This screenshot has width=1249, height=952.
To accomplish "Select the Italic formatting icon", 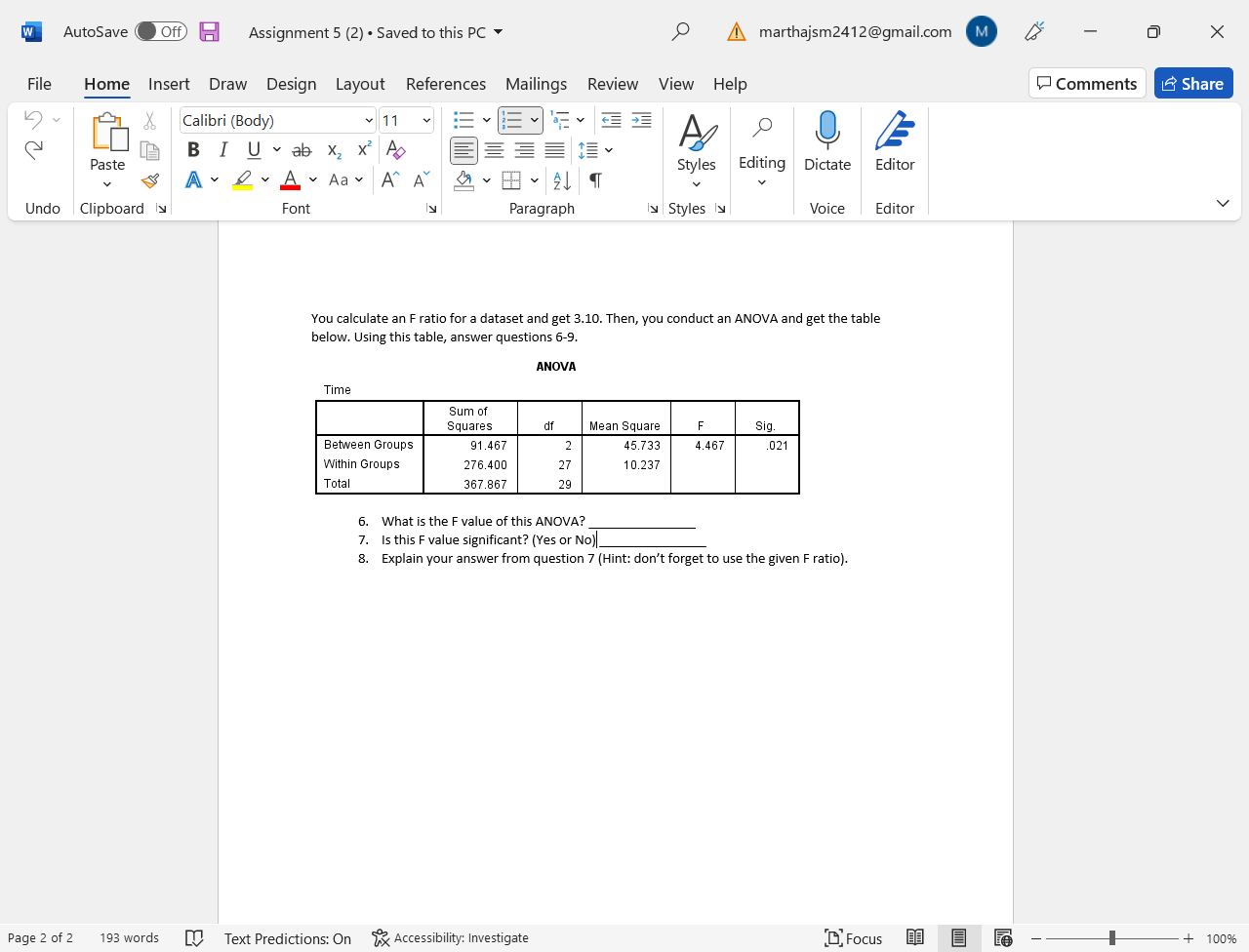I will [x=222, y=149].
